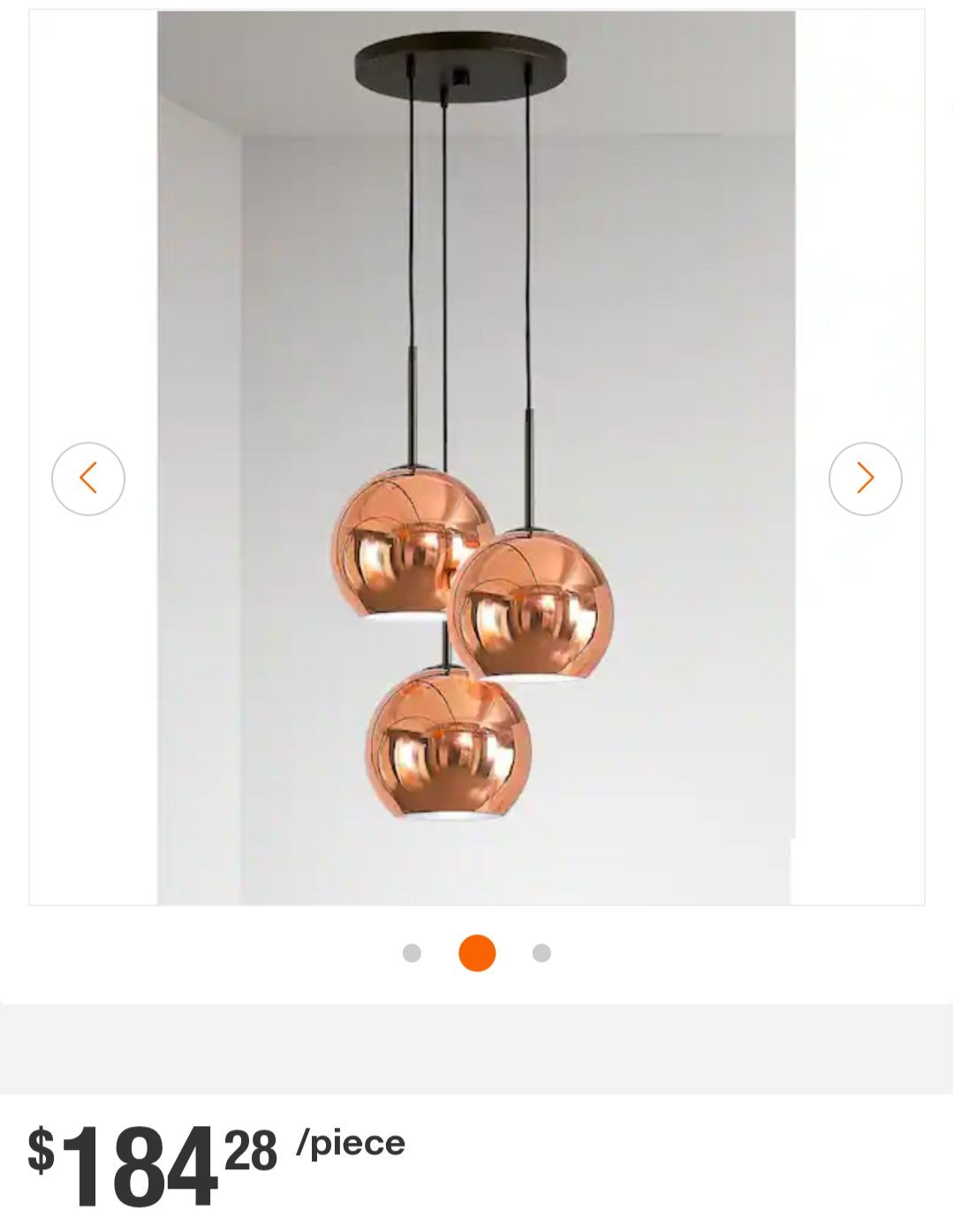954x1232 pixels.
Task: Select the active orange carousel dot
Action: coord(477,953)
